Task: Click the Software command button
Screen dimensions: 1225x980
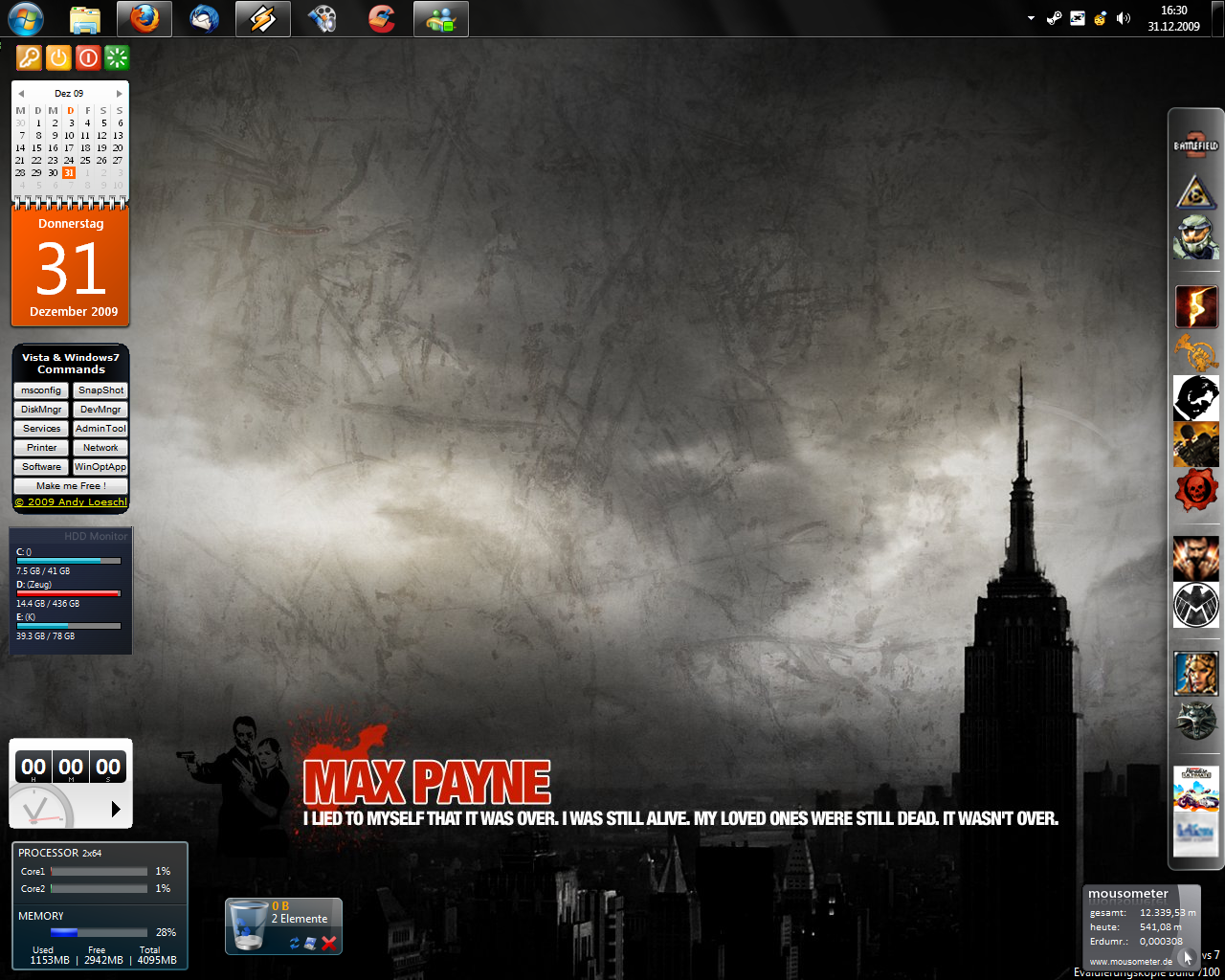Action: [41, 467]
